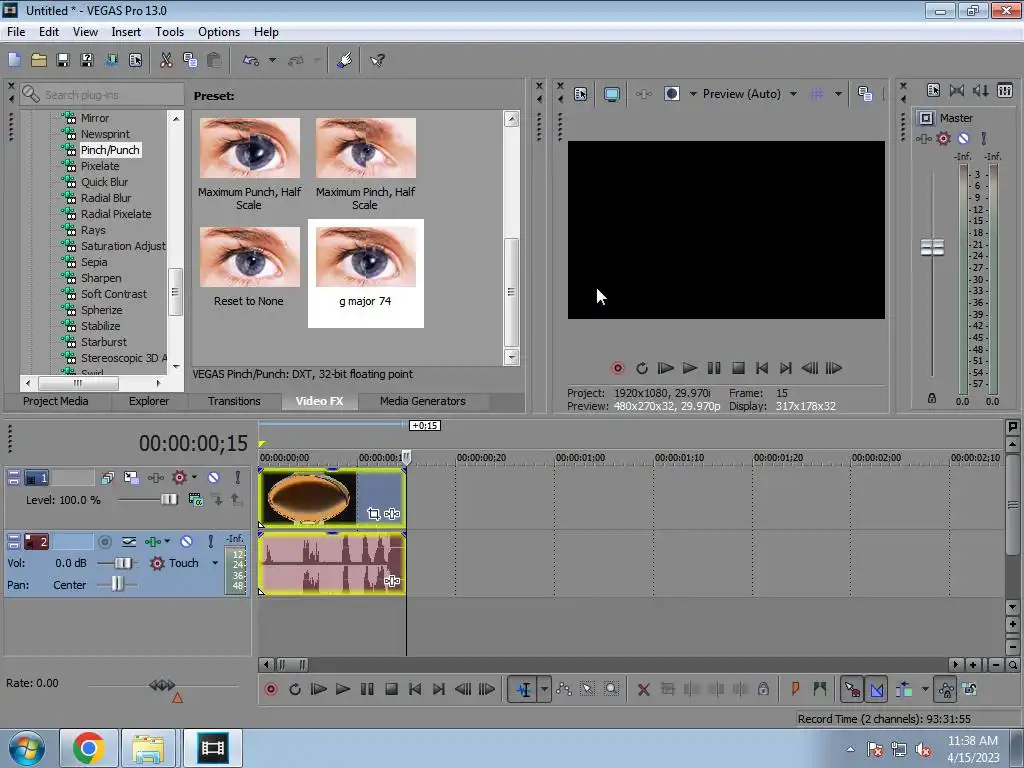
Task: Switch to the Media Generators tab
Action: (423, 401)
